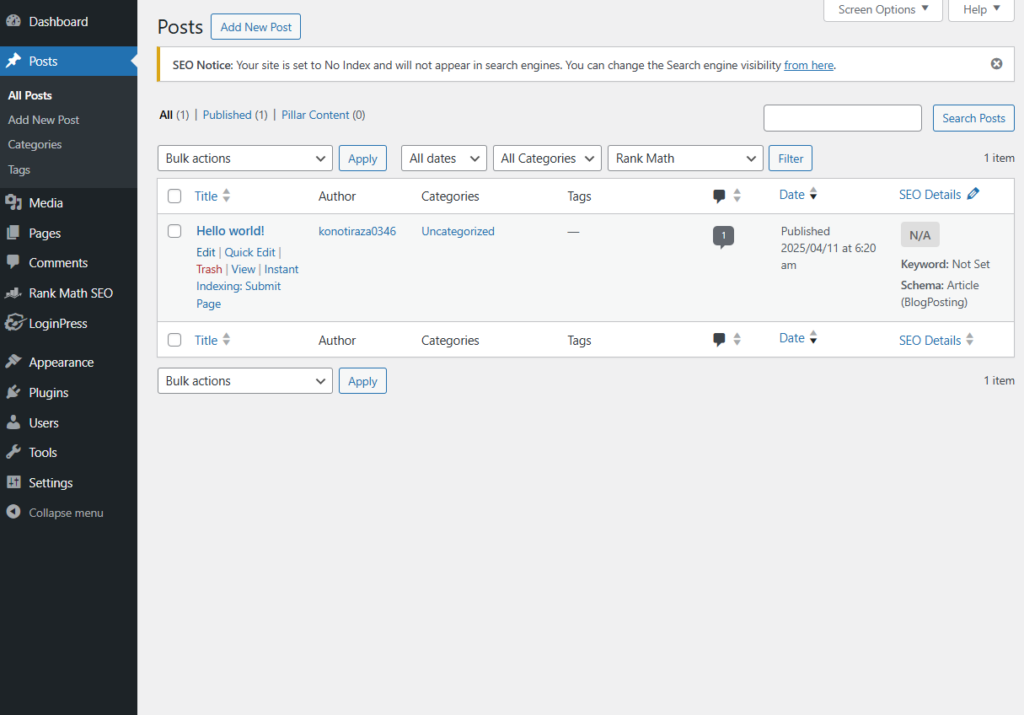Viewport: 1024px width, 715px height.
Task: Switch to Pillar Content filter view
Action: pos(315,115)
